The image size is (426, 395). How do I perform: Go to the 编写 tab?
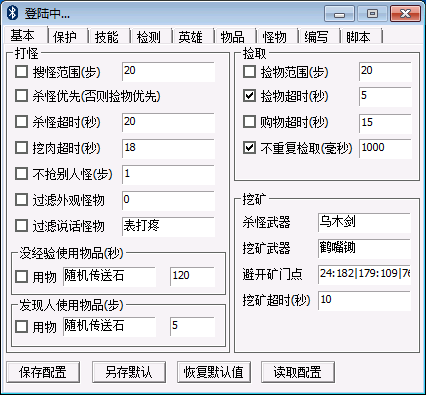[316, 37]
